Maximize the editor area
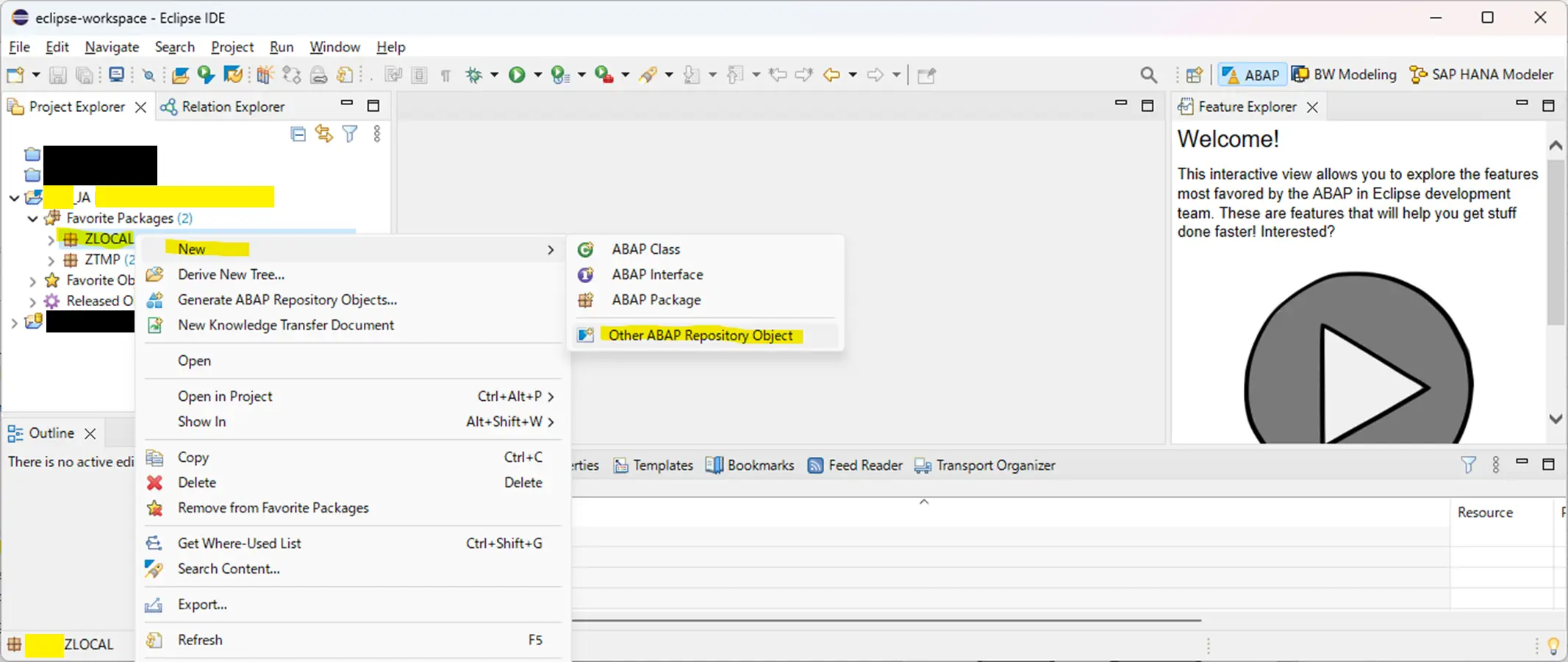The width and height of the screenshot is (1568, 662). (1148, 106)
